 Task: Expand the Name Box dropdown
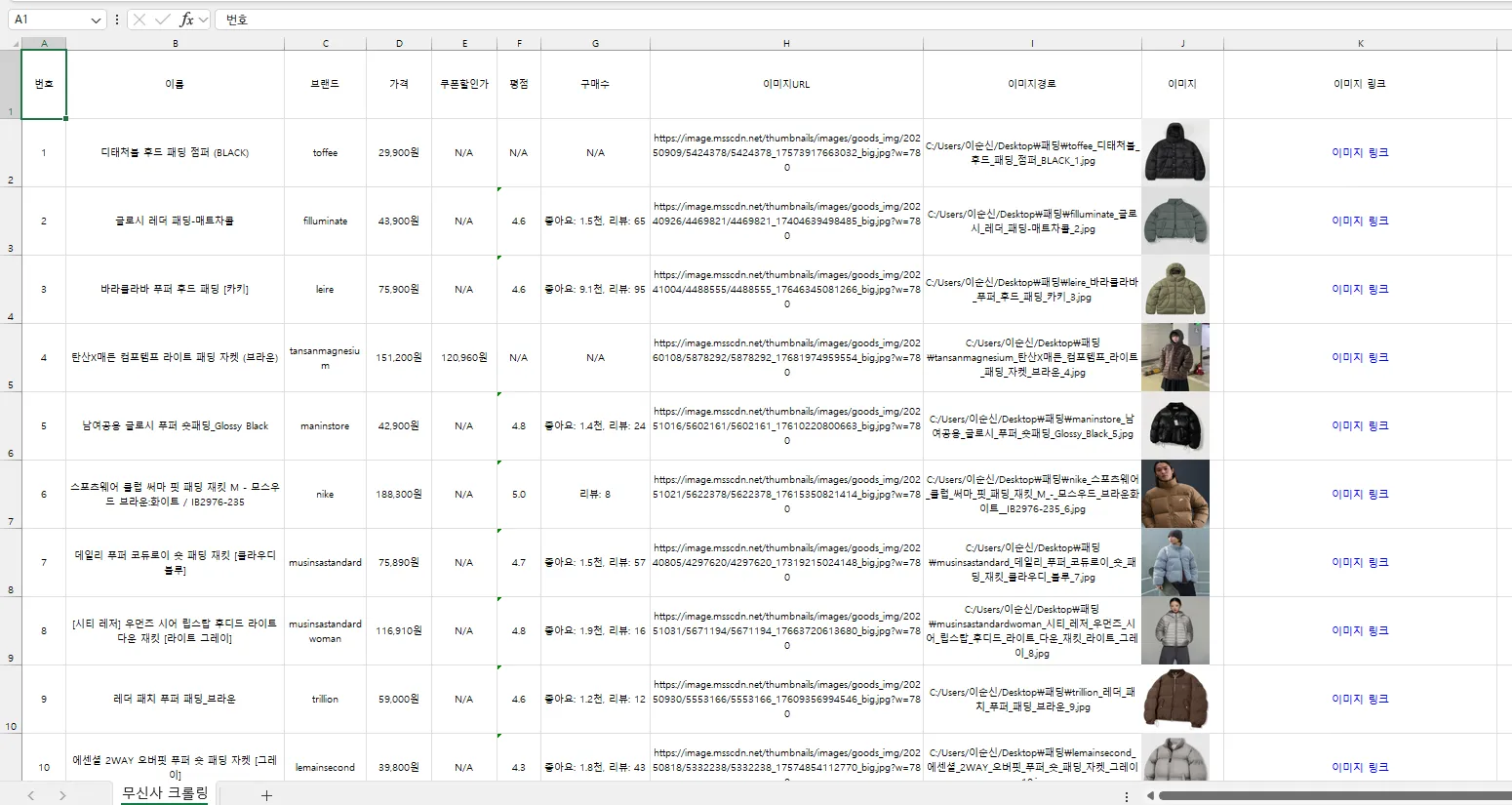(x=96, y=20)
